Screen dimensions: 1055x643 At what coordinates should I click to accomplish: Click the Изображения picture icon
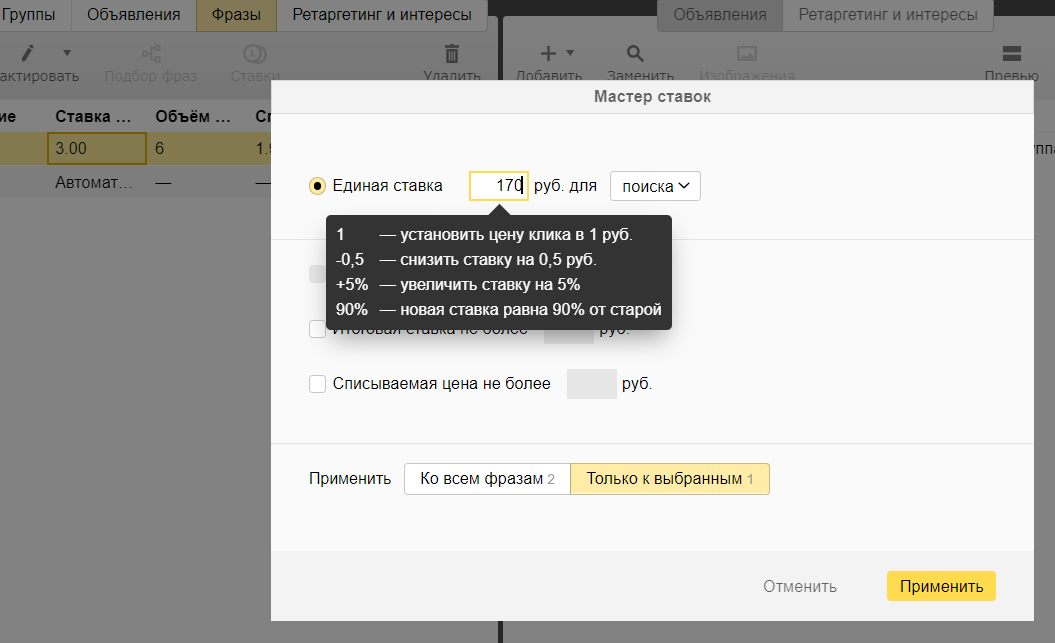coord(746,54)
